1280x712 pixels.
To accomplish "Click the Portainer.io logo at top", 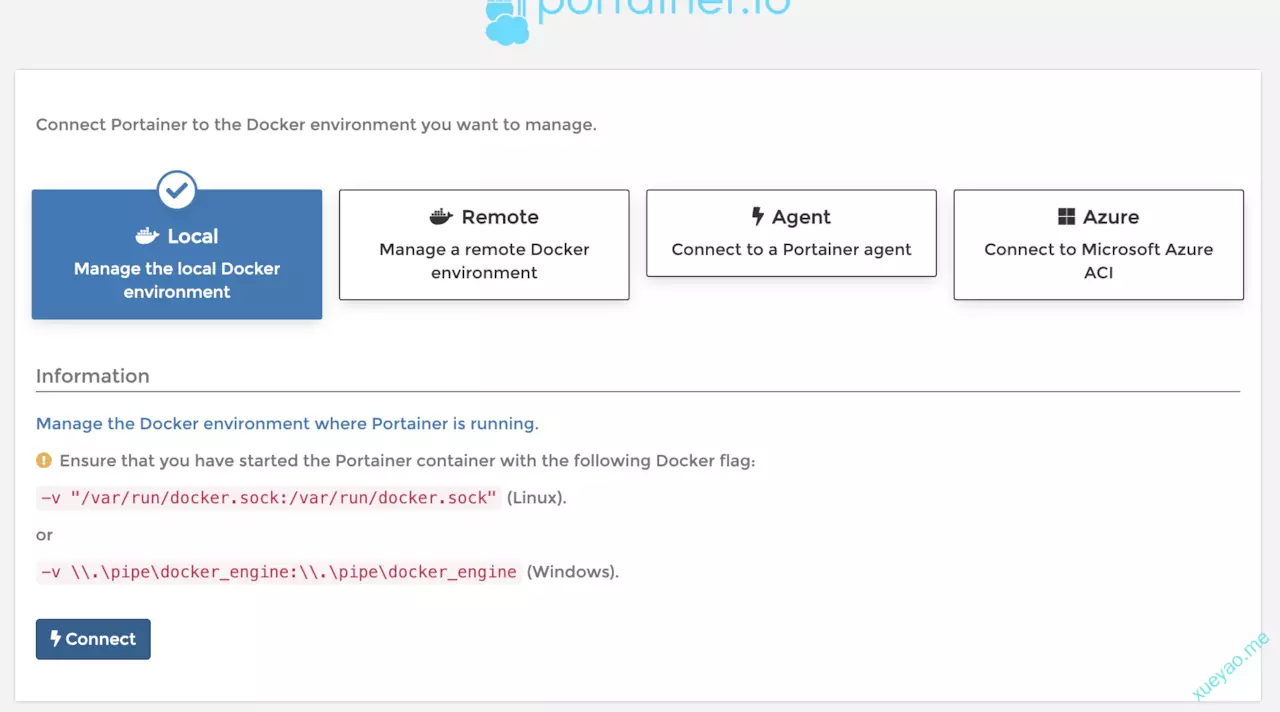I will (638, 20).
